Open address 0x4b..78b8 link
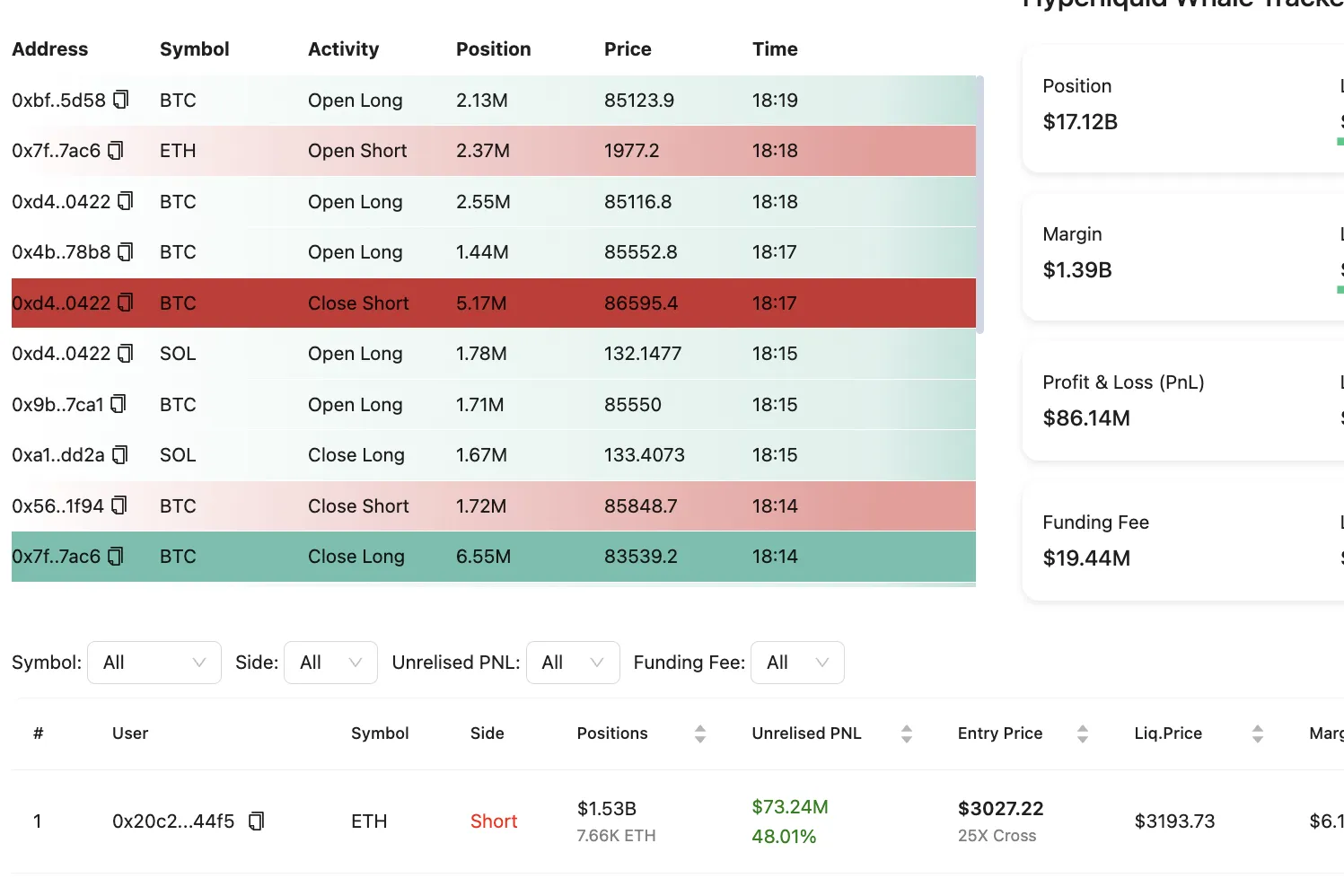This screenshot has width=1344, height=896. (61, 252)
